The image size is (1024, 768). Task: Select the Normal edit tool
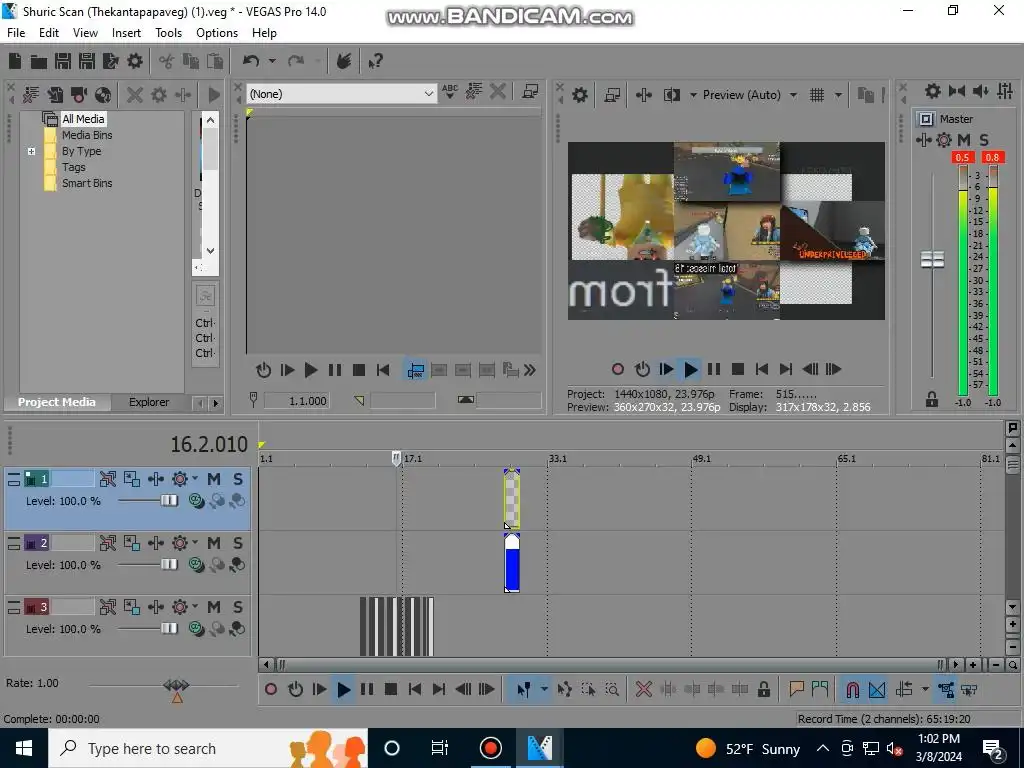coord(524,689)
